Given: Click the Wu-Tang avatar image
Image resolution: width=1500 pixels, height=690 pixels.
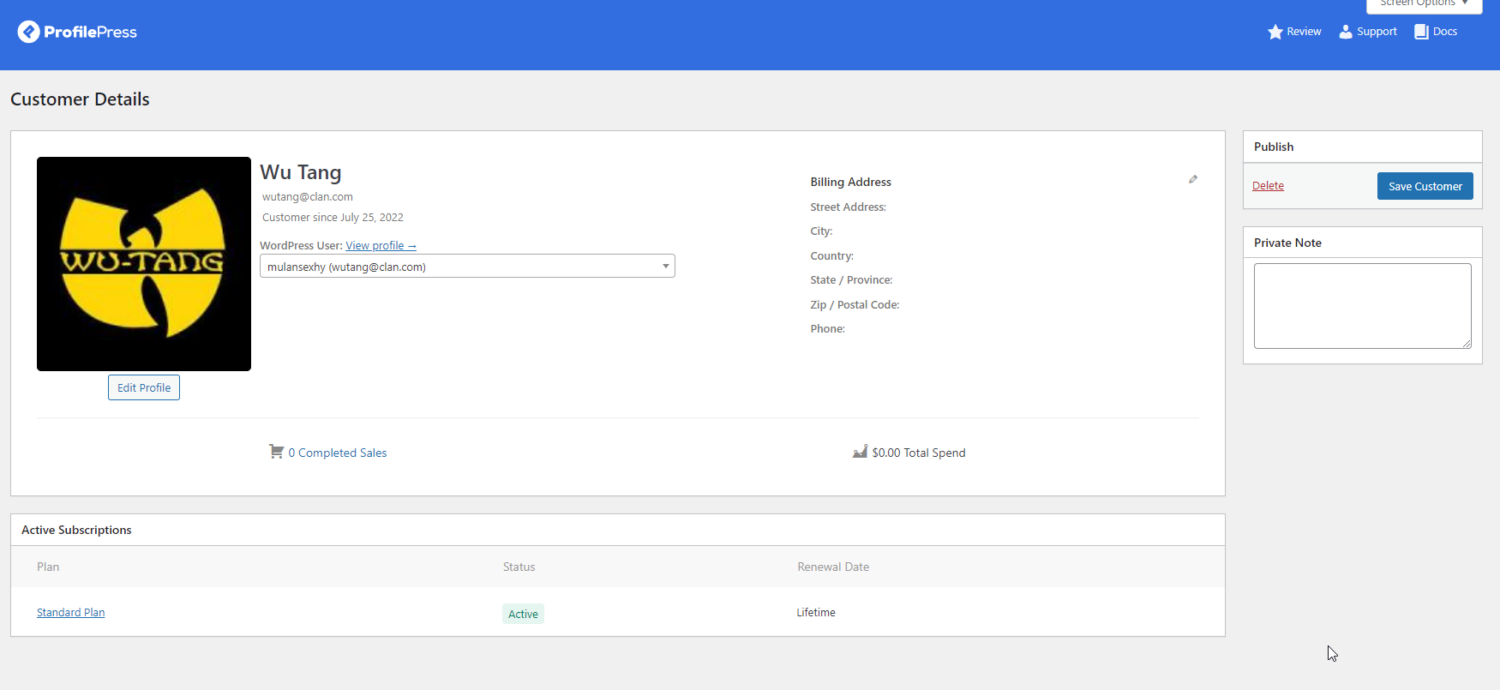Looking at the screenshot, I should coord(144,264).
